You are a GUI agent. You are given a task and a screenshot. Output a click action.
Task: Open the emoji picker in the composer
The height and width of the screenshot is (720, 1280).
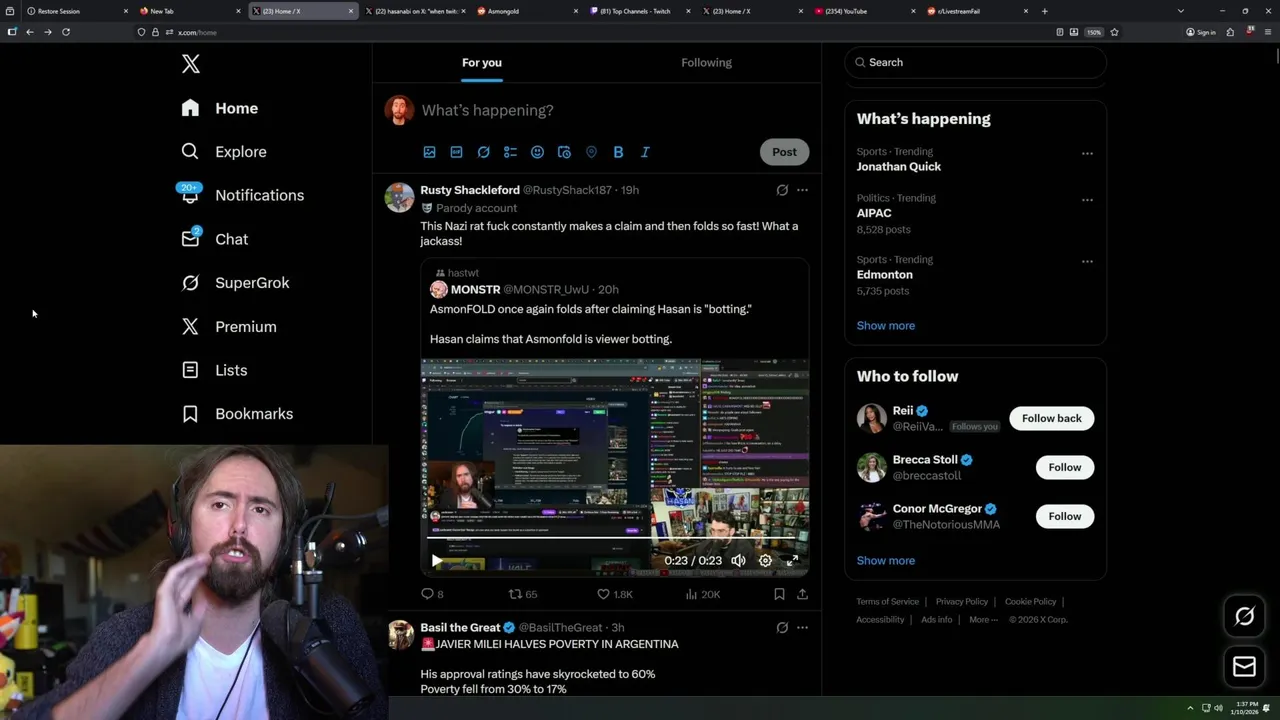point(537,152)
